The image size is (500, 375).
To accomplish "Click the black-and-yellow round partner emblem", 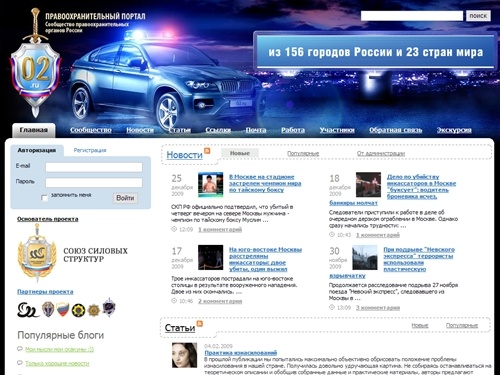I will pyautogui.click(x=78, y=310).
